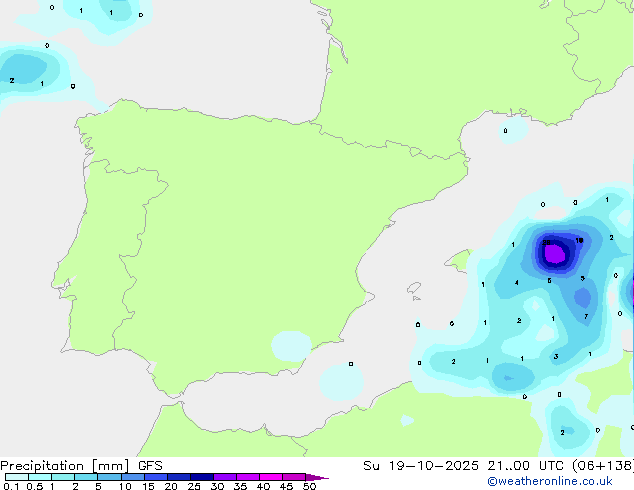
Task: Click the '3' precipitation value on the map
Action: [556, 357]
